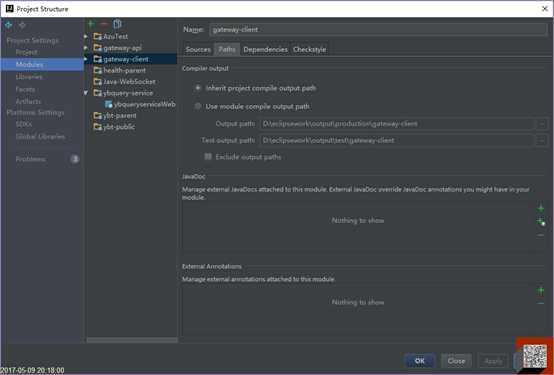Open the Dependencies tab
The height and width of the screenshot is (375, 554).
(x=265, y=49)
